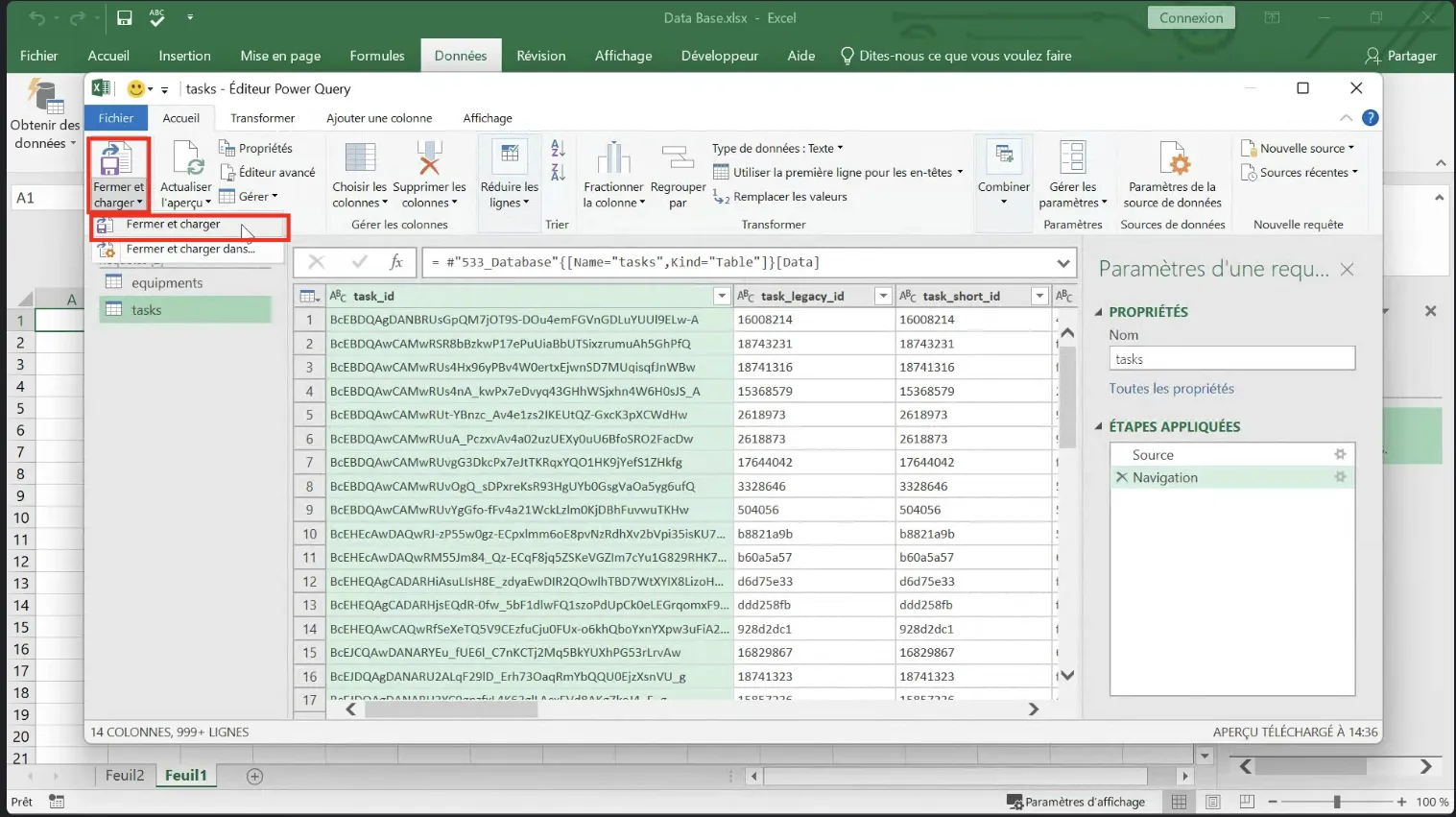
Task: Click the Excel zoom slider handle
Action: pyautogui.click(x=1336, y=802)
